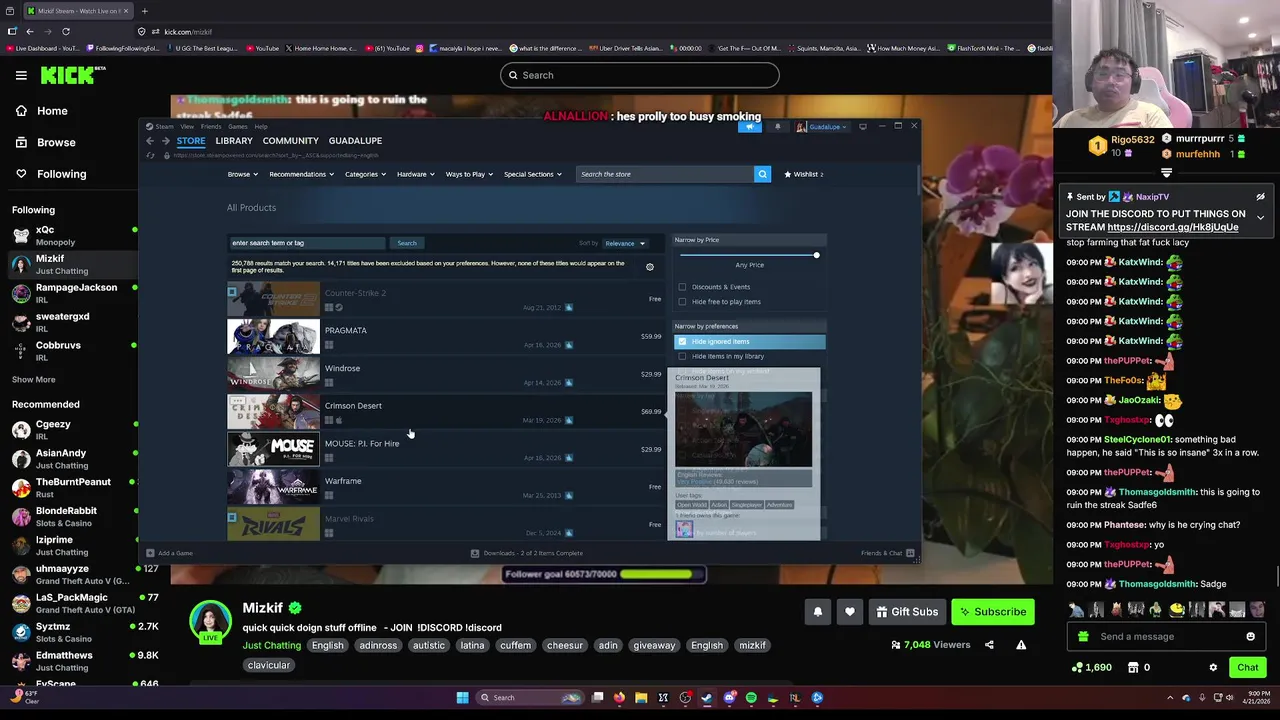Toggle marker box on Marvel Rivals thumbnail
The width and height of the screenshot is (1280, 720).
(x=232, y=517)
